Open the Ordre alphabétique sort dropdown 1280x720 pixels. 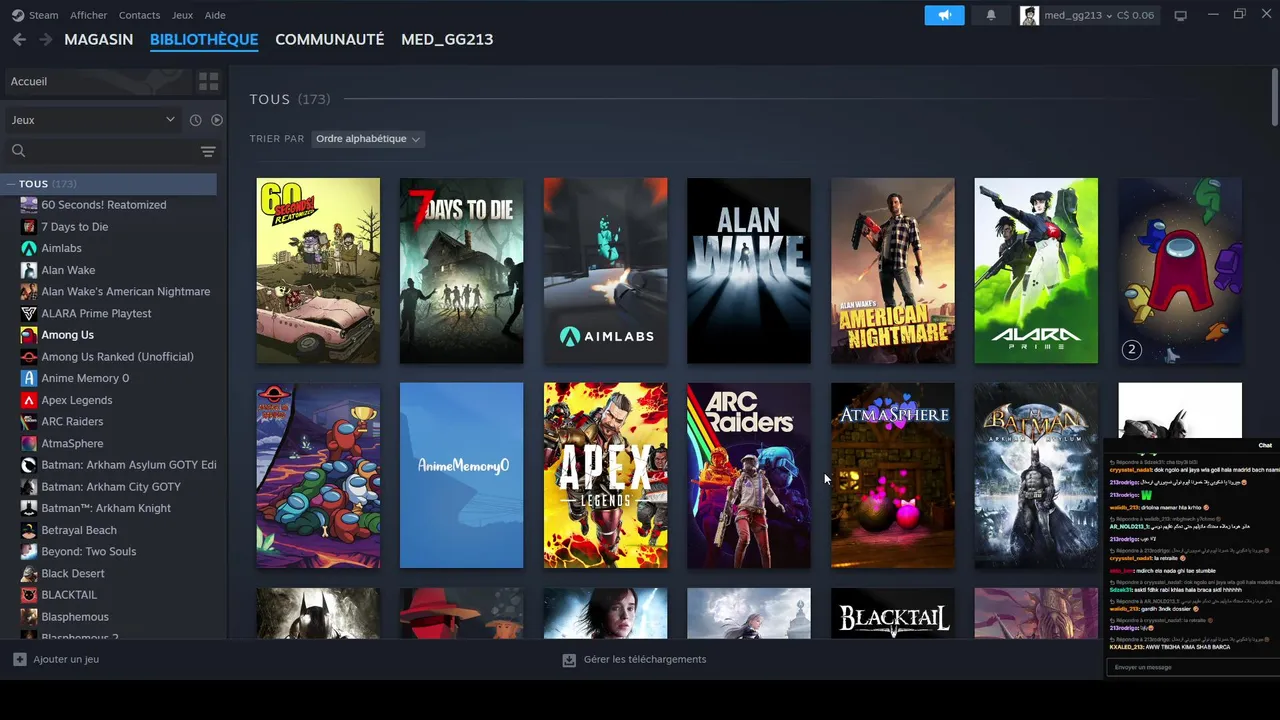pos(368,139)
